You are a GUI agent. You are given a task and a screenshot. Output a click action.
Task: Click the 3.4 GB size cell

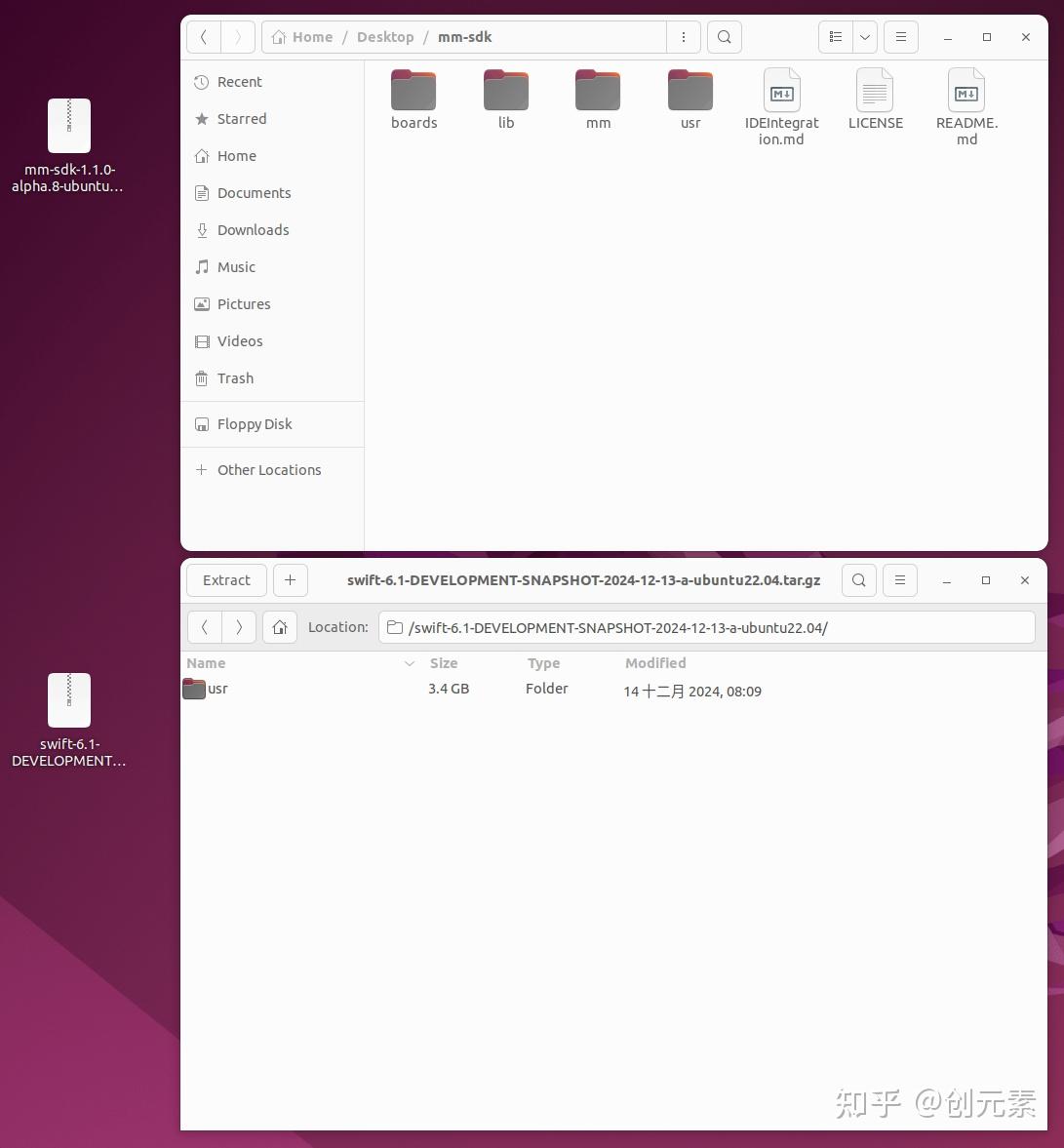click(x=449, y=689)
